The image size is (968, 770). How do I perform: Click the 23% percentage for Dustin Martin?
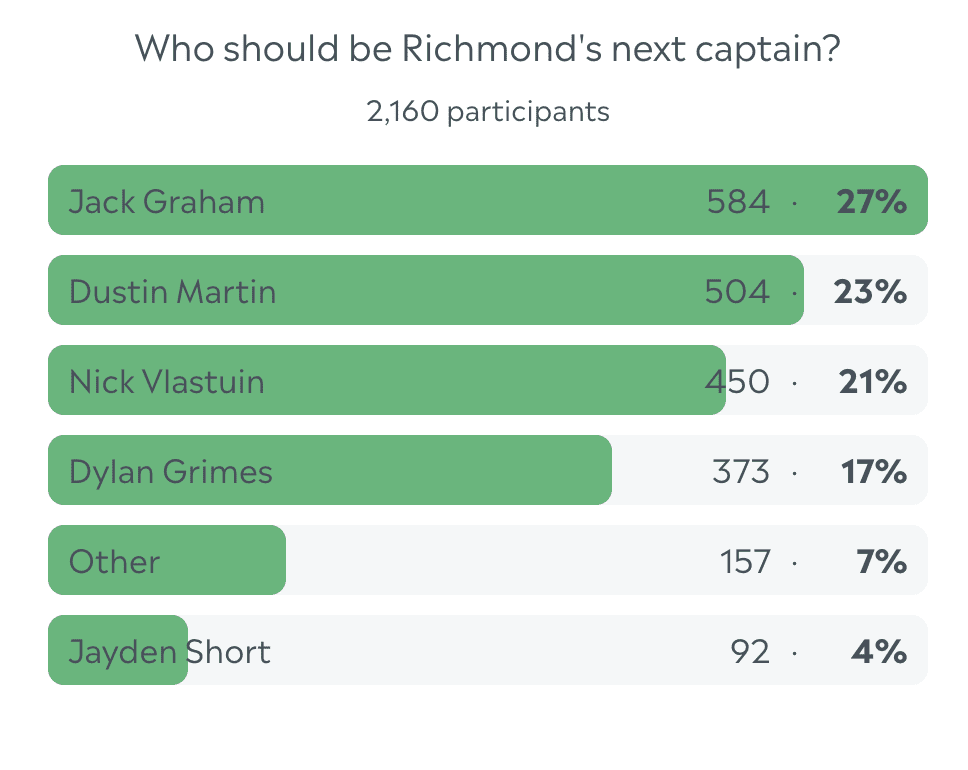coord(870,292)
